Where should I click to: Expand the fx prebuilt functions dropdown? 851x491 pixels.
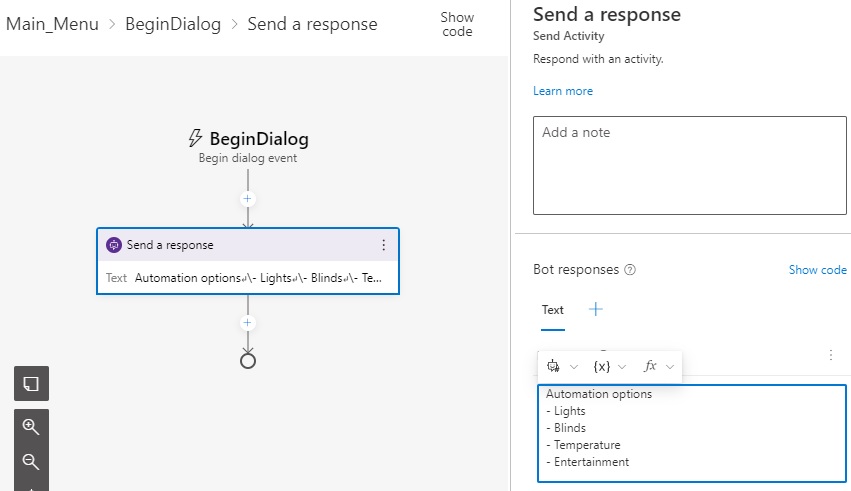click(x=658, y=367)
